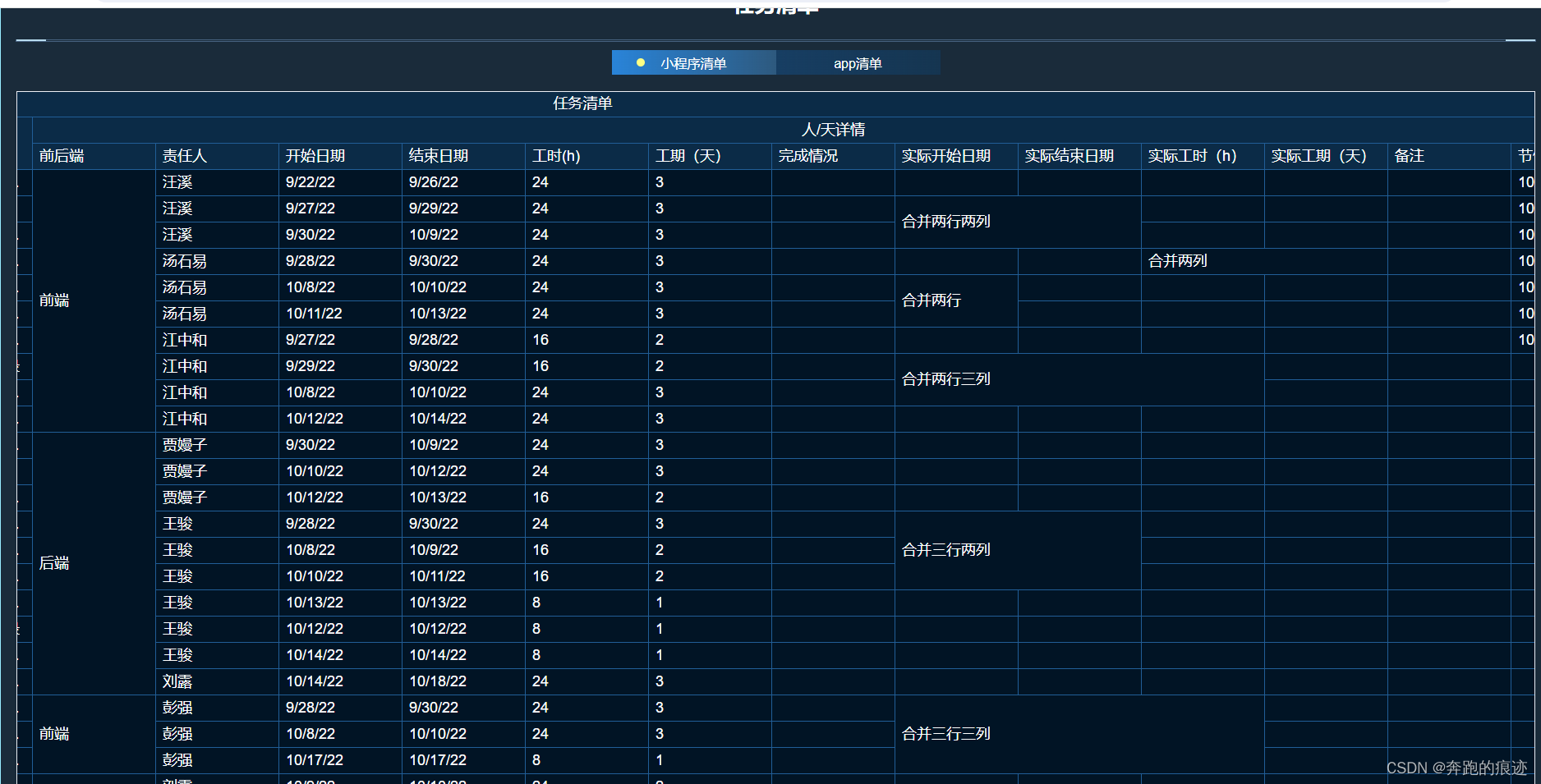This screenshot has width=1541, height=784.
Task: Click end date 10/9/22 in 汪溪 row
Action: pyautogui.click(x=434, y=235)
